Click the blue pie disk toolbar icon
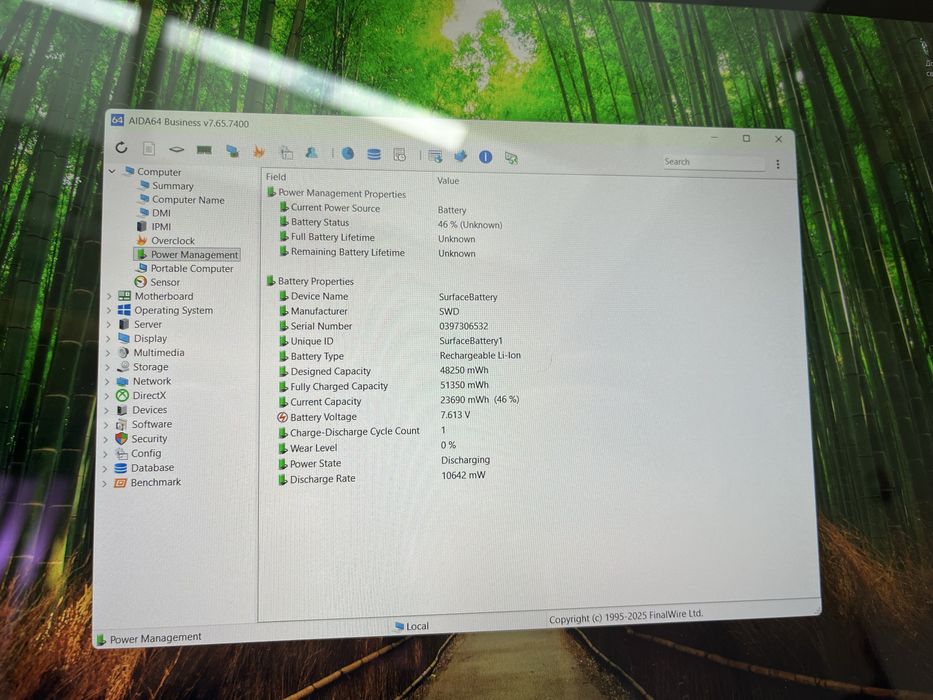The image size is (933, 700). [x=347, y=154]
